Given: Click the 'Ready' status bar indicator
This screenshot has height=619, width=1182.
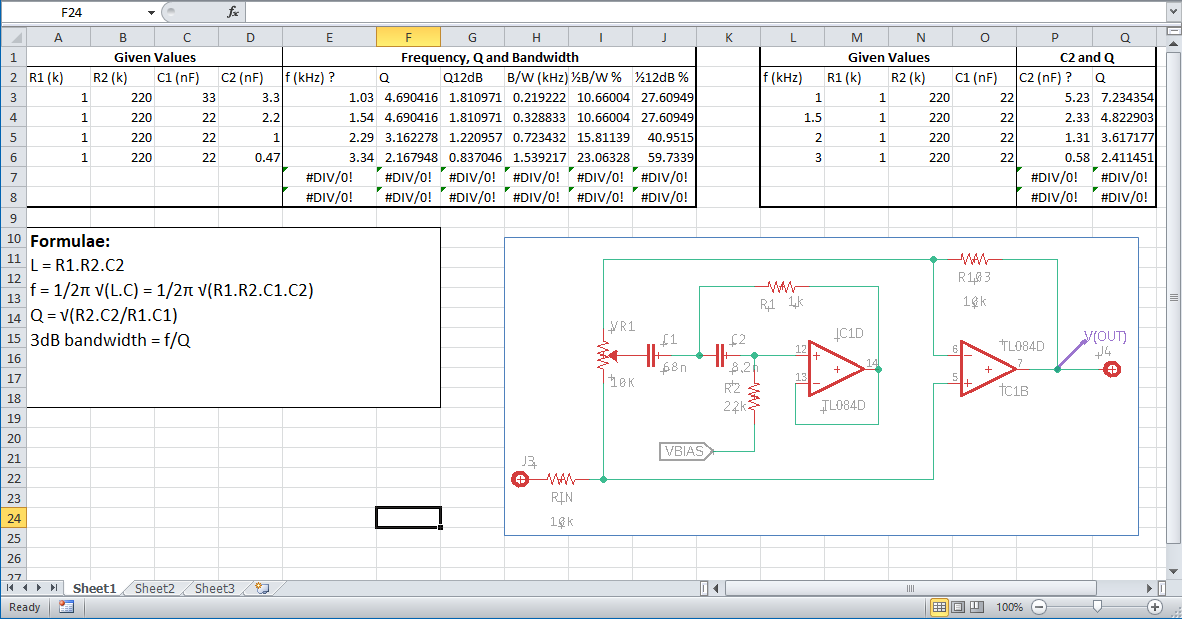Looking at the screenshot, I should click(25, 607).
